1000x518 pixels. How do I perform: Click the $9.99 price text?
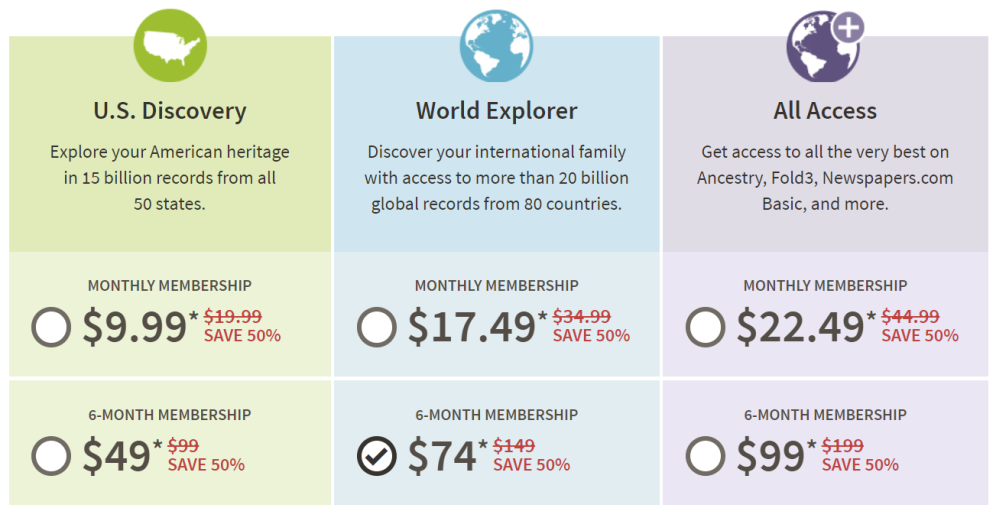(135, 327)
